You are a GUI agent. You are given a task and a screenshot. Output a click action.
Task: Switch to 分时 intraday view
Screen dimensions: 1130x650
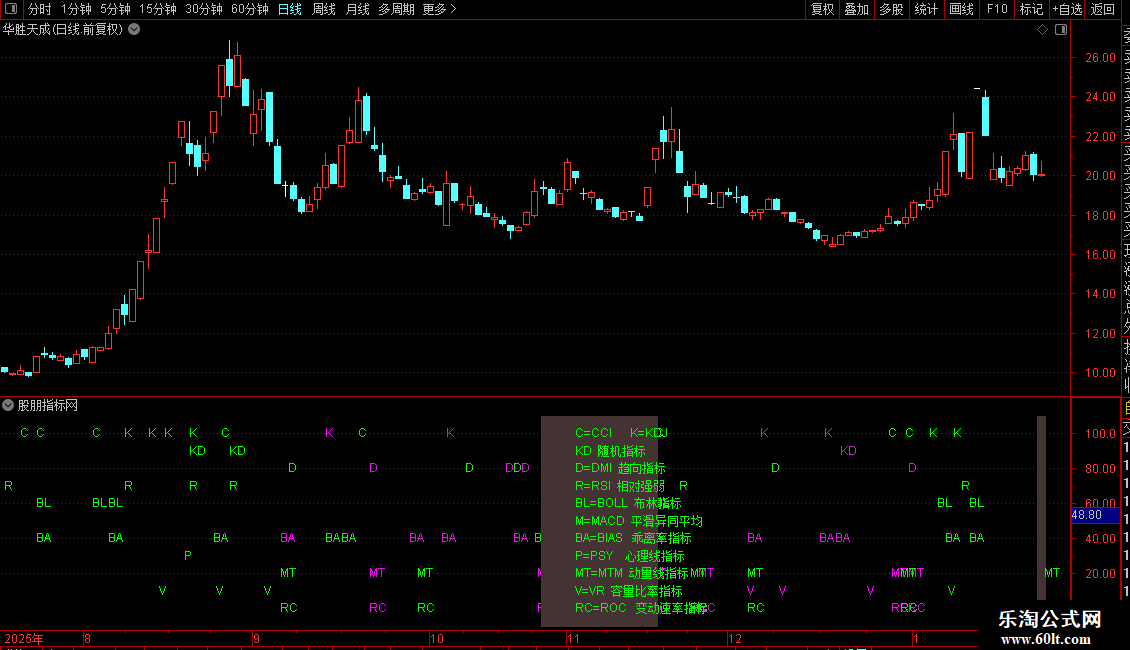[40, 9]
